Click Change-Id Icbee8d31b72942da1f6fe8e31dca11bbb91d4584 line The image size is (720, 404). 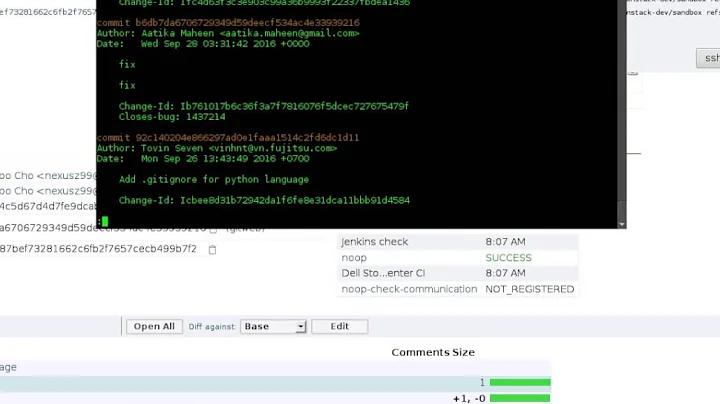264,200
